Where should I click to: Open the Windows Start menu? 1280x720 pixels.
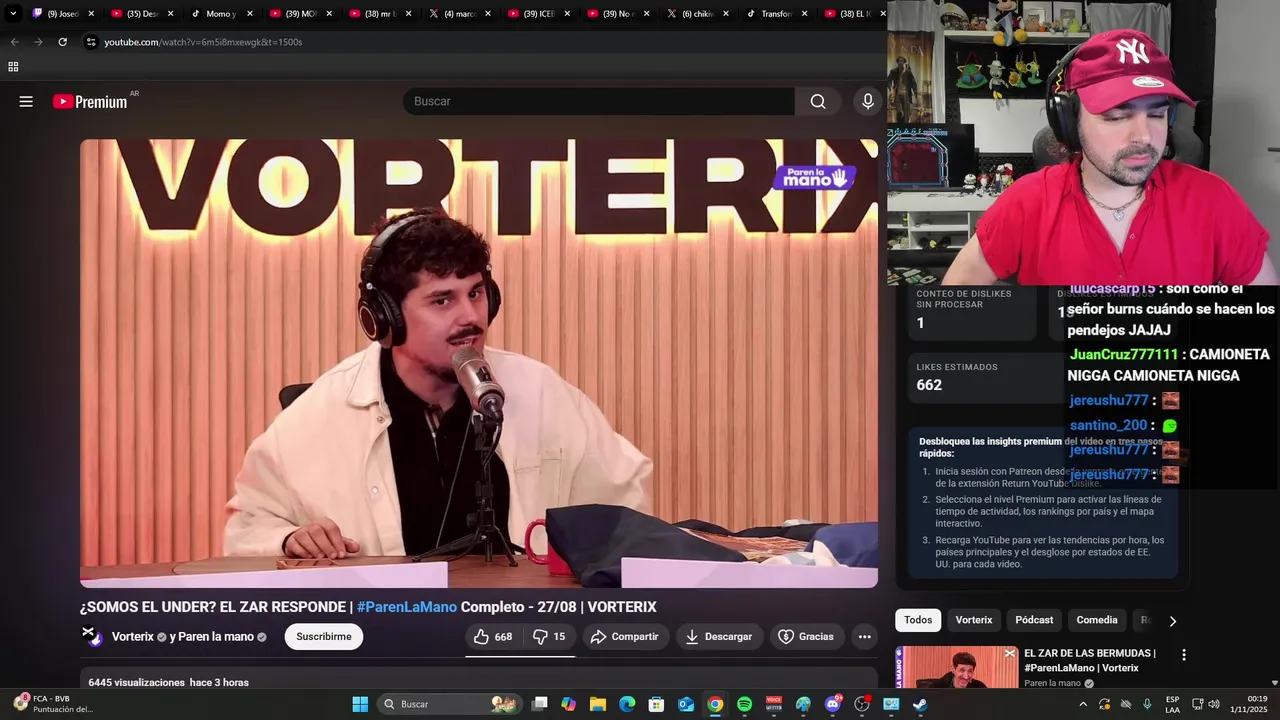[360, 704]
